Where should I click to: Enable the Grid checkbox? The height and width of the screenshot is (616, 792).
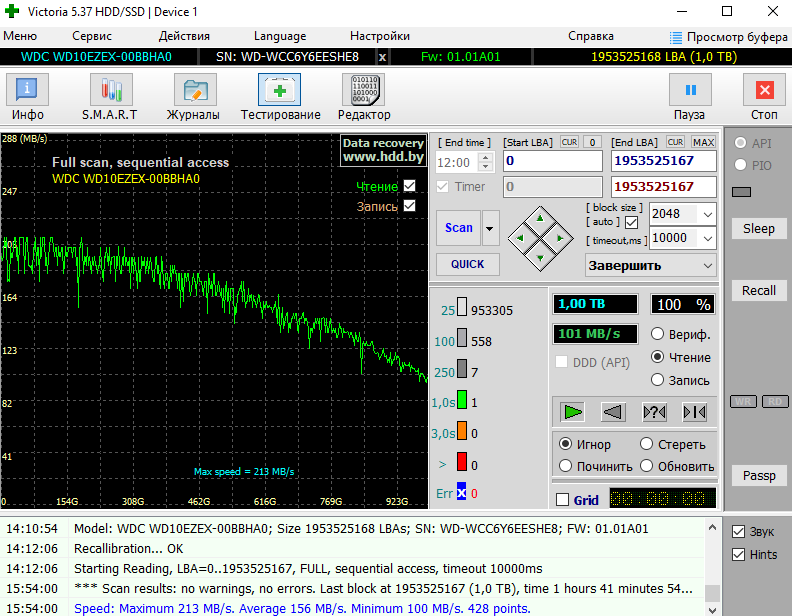coord(563,500)
